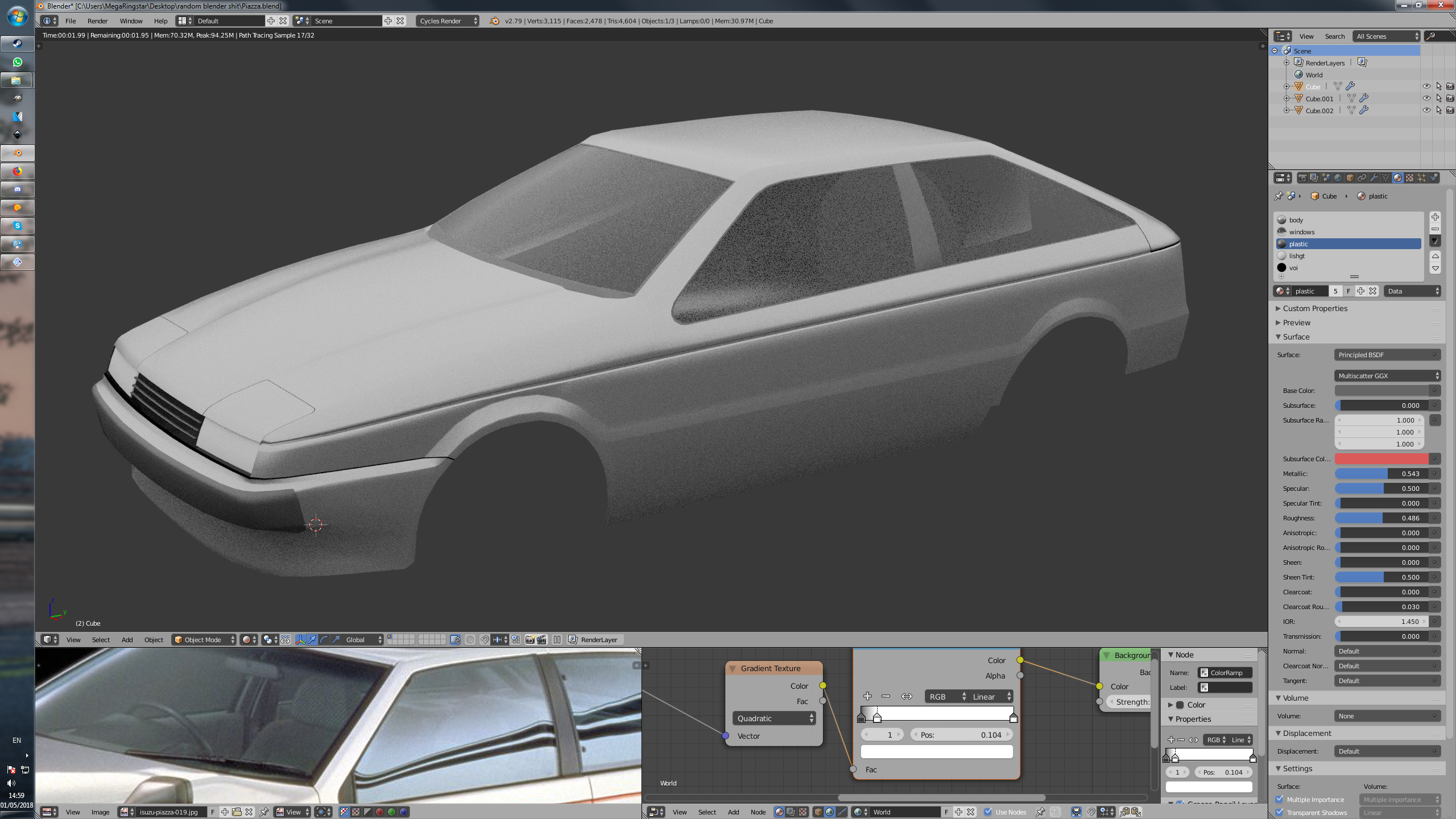Select world shader type in node editor
The image size is (1456, 819).
(x=829, y=812)
